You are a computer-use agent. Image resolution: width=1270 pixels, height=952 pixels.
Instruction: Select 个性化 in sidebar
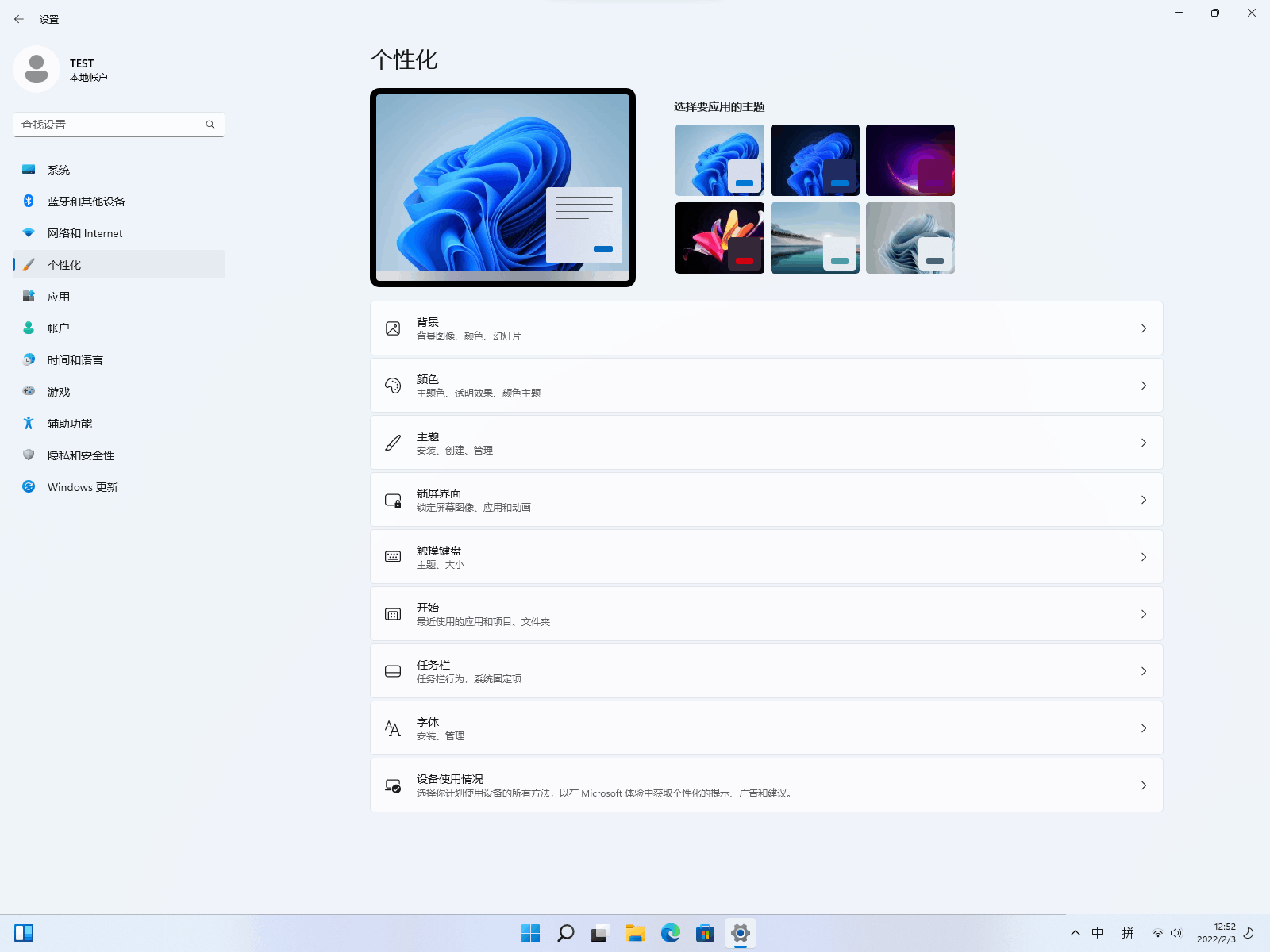tap(119, 265)
